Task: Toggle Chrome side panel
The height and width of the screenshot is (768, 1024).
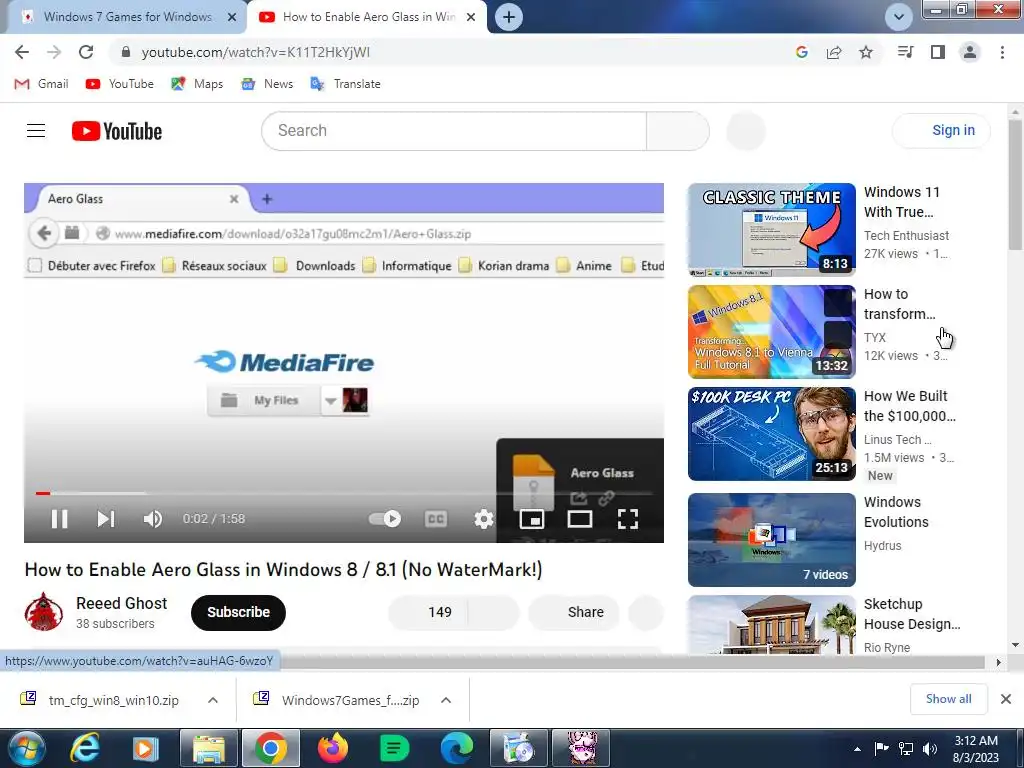Action: [938, 52]
